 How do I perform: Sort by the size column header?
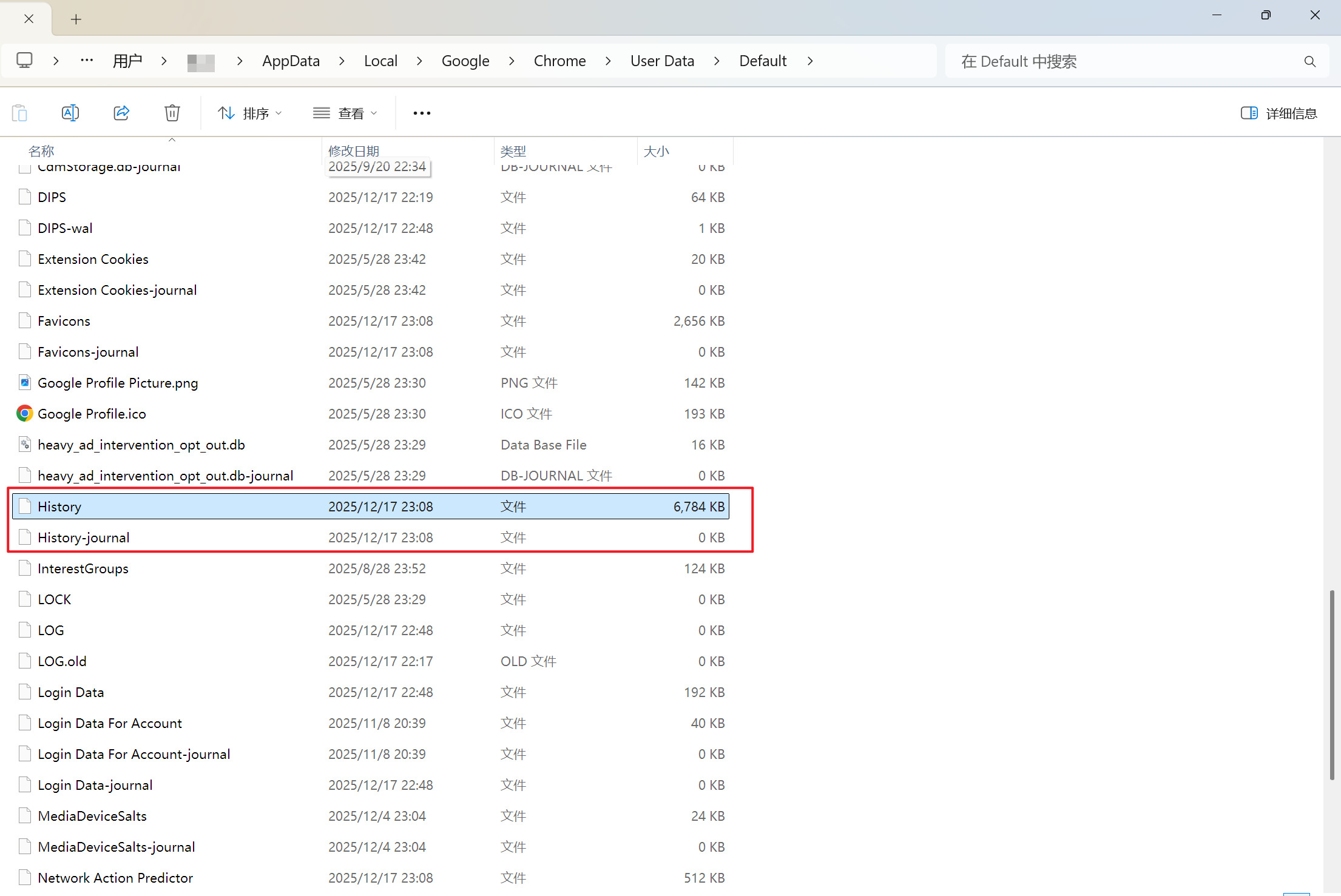657,150
